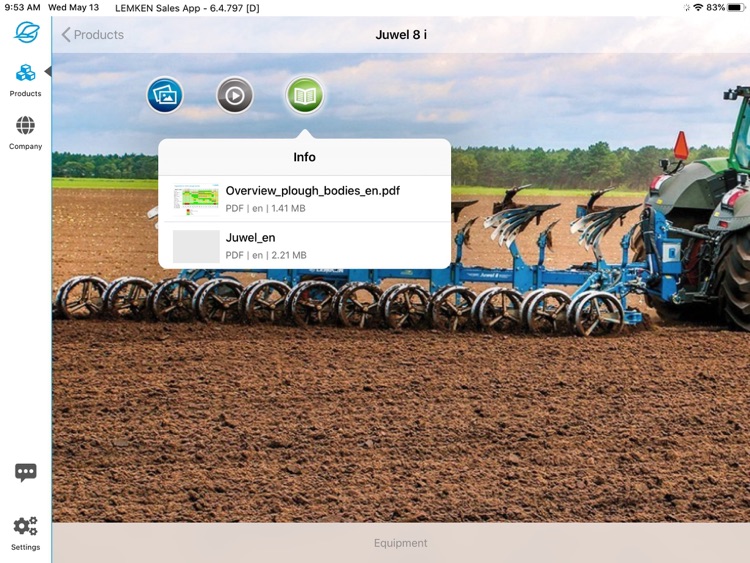Open the Equipment tab at the bottom
Image resolution: width=750 pixels, height=563 pixels.
click(x=401, y=543)
